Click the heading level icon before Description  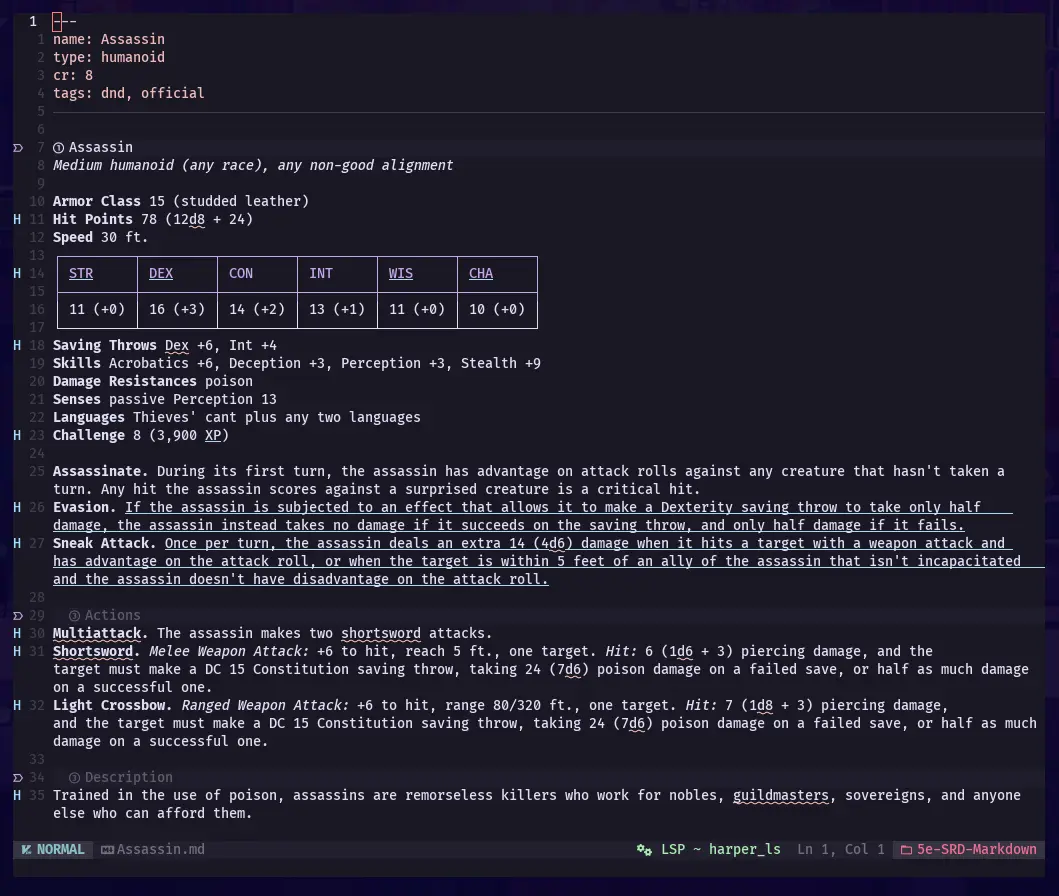[74, 777]
